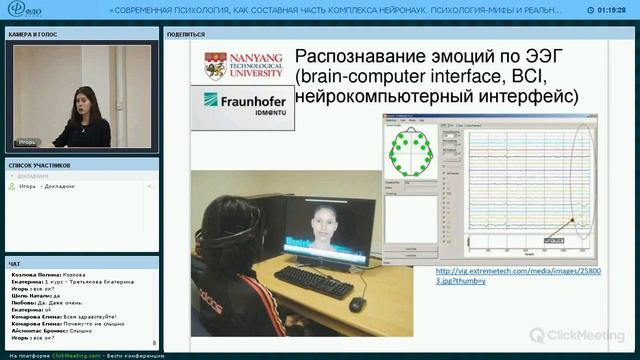
Task: Click chat message 'Любовь: Да. Даже очень.'
Action: tap(47, 303)
